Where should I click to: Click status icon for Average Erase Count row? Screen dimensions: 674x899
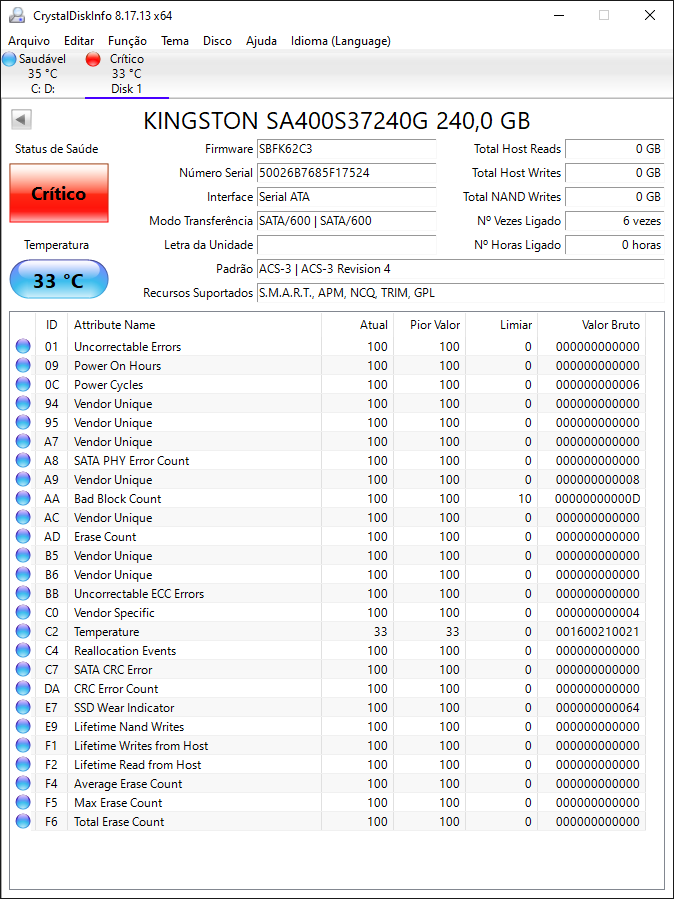click(x=23, y=783)
